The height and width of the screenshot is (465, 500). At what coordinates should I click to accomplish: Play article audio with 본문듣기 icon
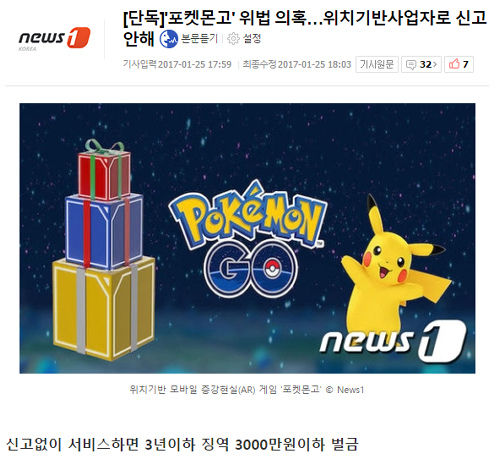(169, 39)
